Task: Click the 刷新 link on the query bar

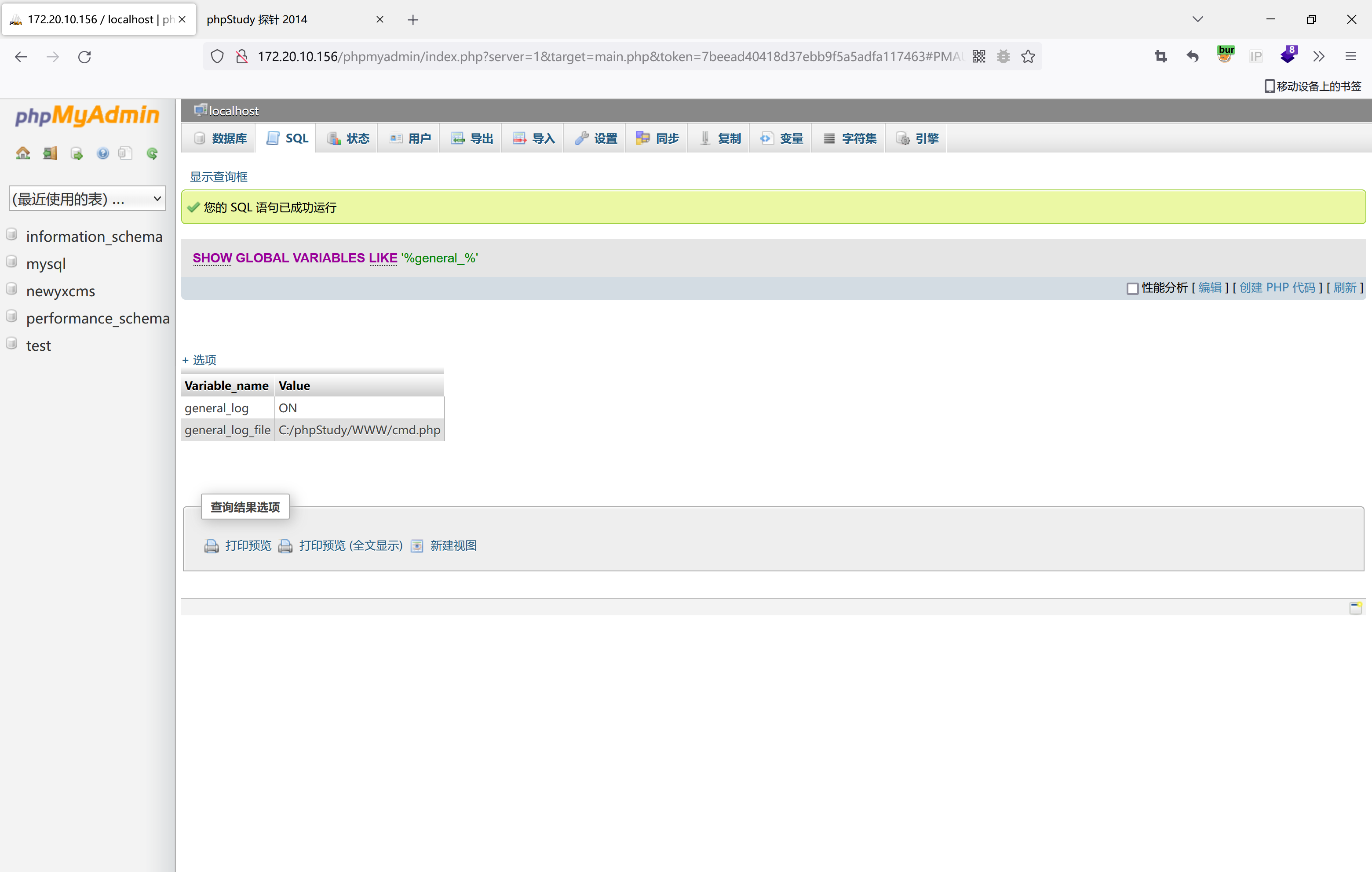Action: click(x=1346, y=287)
